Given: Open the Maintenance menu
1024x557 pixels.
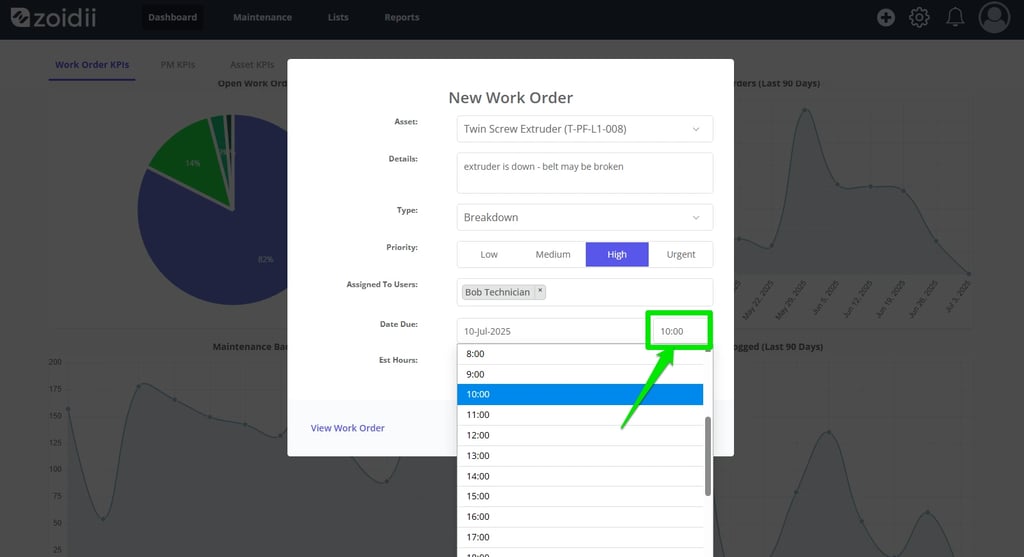Looking at the screenshot, I should point(263,18).
